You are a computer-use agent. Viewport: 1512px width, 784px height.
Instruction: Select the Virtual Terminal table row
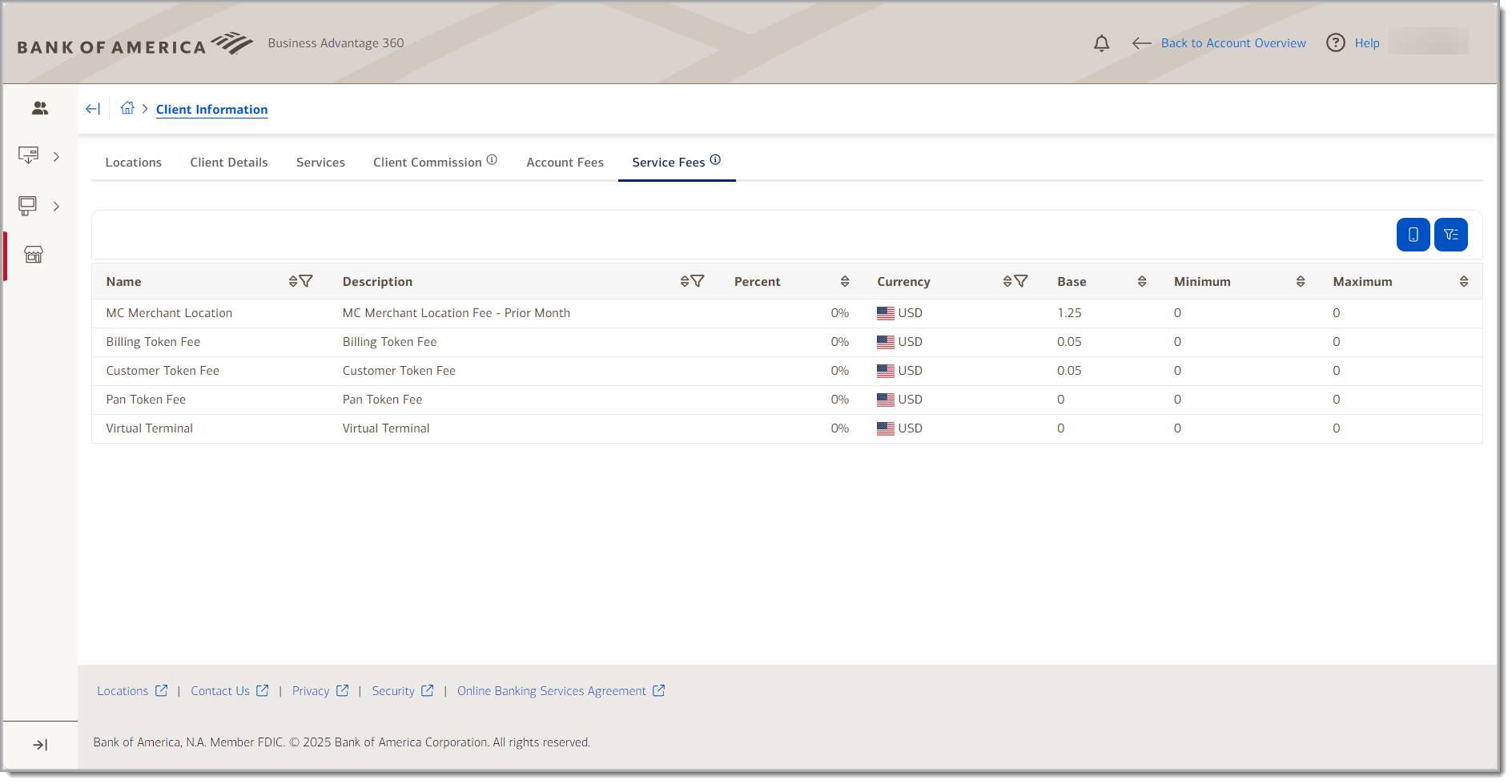[x=561, y=428]
